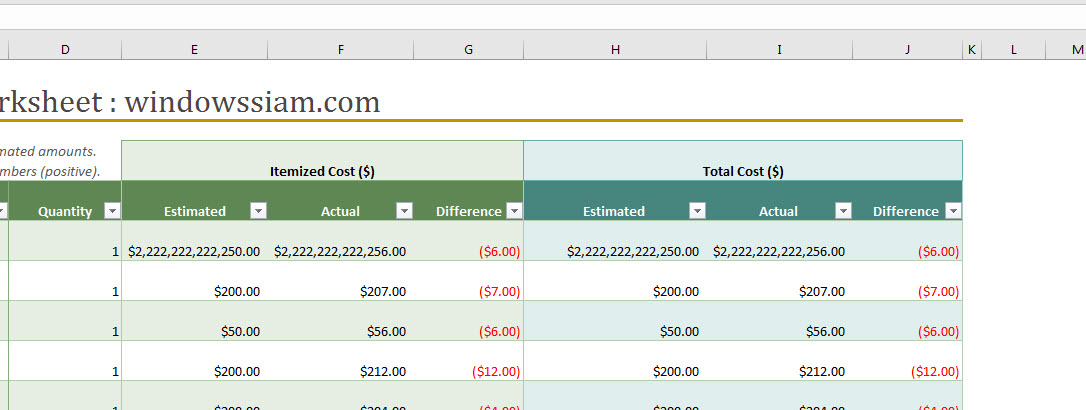Select Total Cost Difference cell ($12.00)
This screenshot has height=410, width=1086.
(x=907, y=362)
